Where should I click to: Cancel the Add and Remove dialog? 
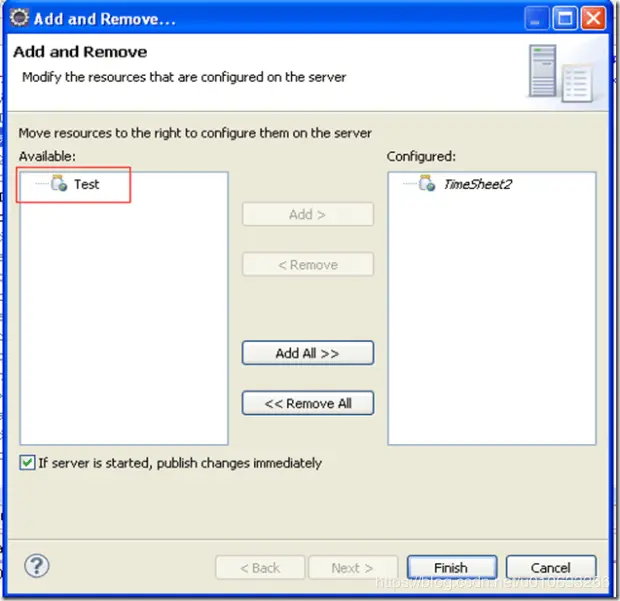[551, 568]
